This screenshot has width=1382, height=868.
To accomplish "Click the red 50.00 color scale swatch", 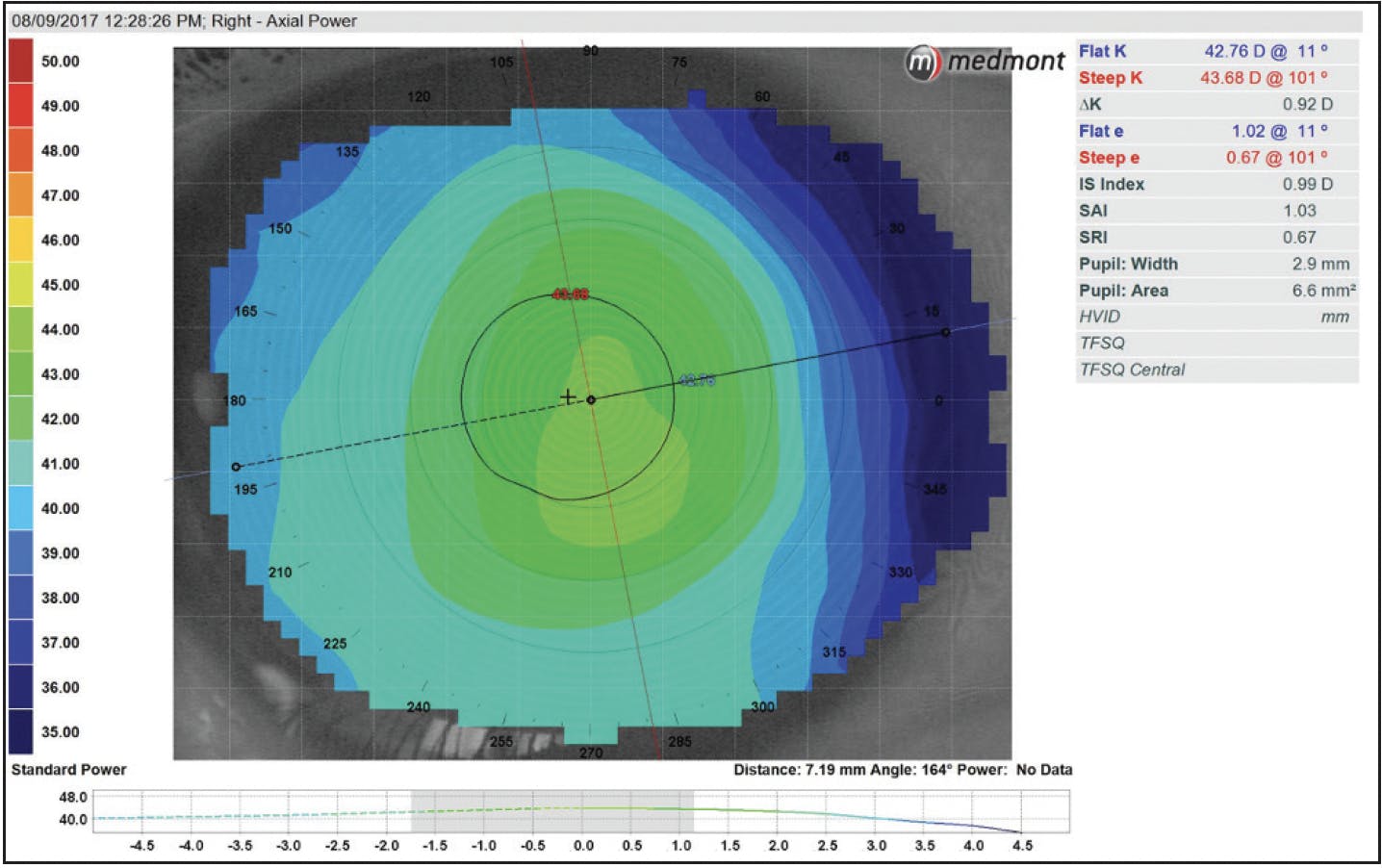I will click(21, 61).
